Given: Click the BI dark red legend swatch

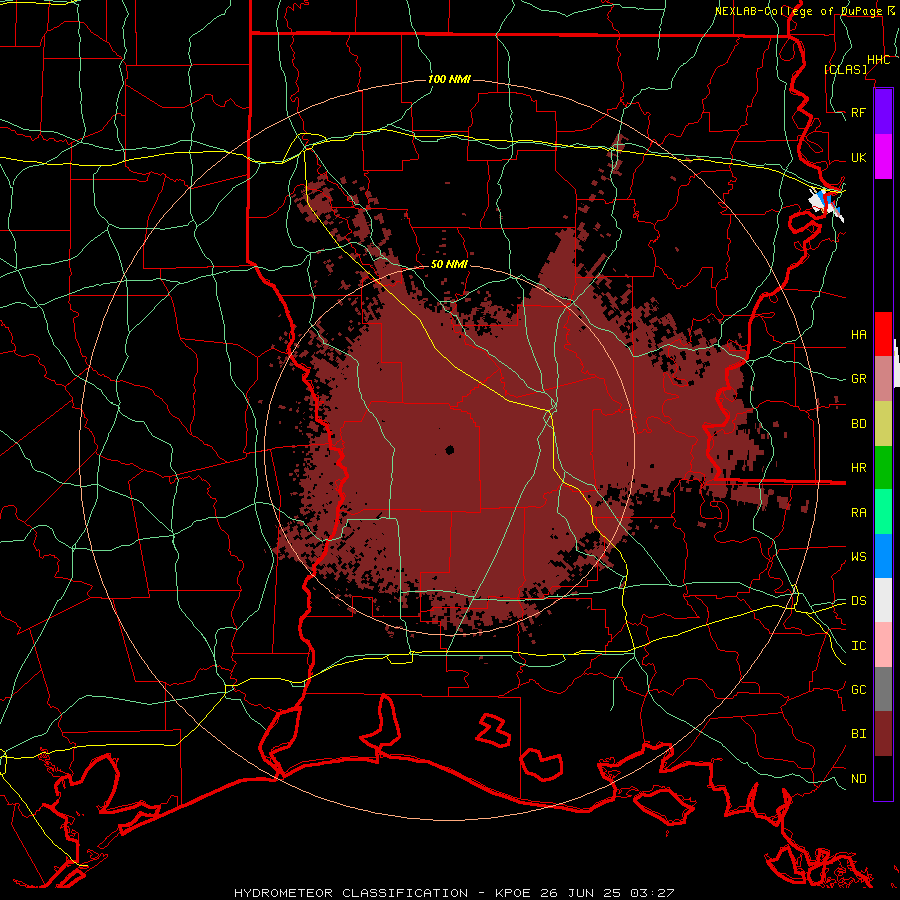Looking at the screenshot, I should point(883,734).
